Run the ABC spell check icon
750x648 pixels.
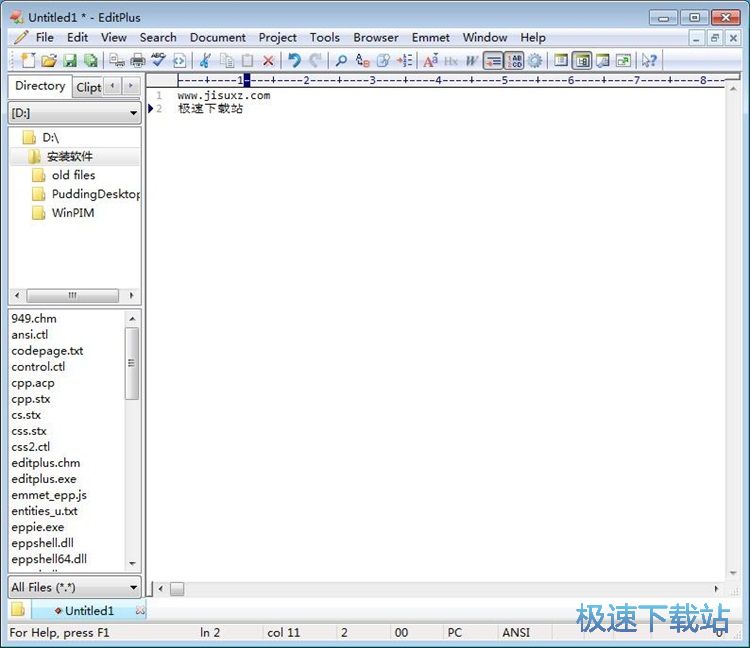(158, 61)
